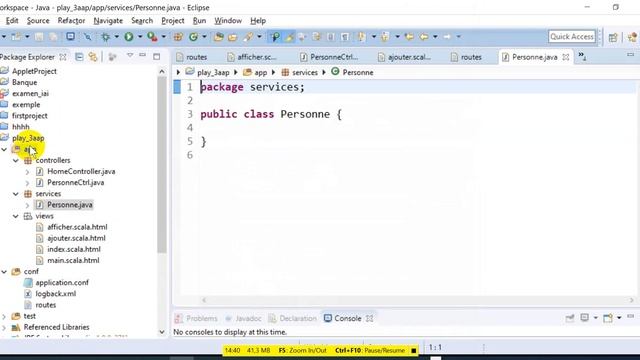The image size is (640, 360).
Task: Open the Source menu
Action: pyautogui.click(x=38, y=20)
